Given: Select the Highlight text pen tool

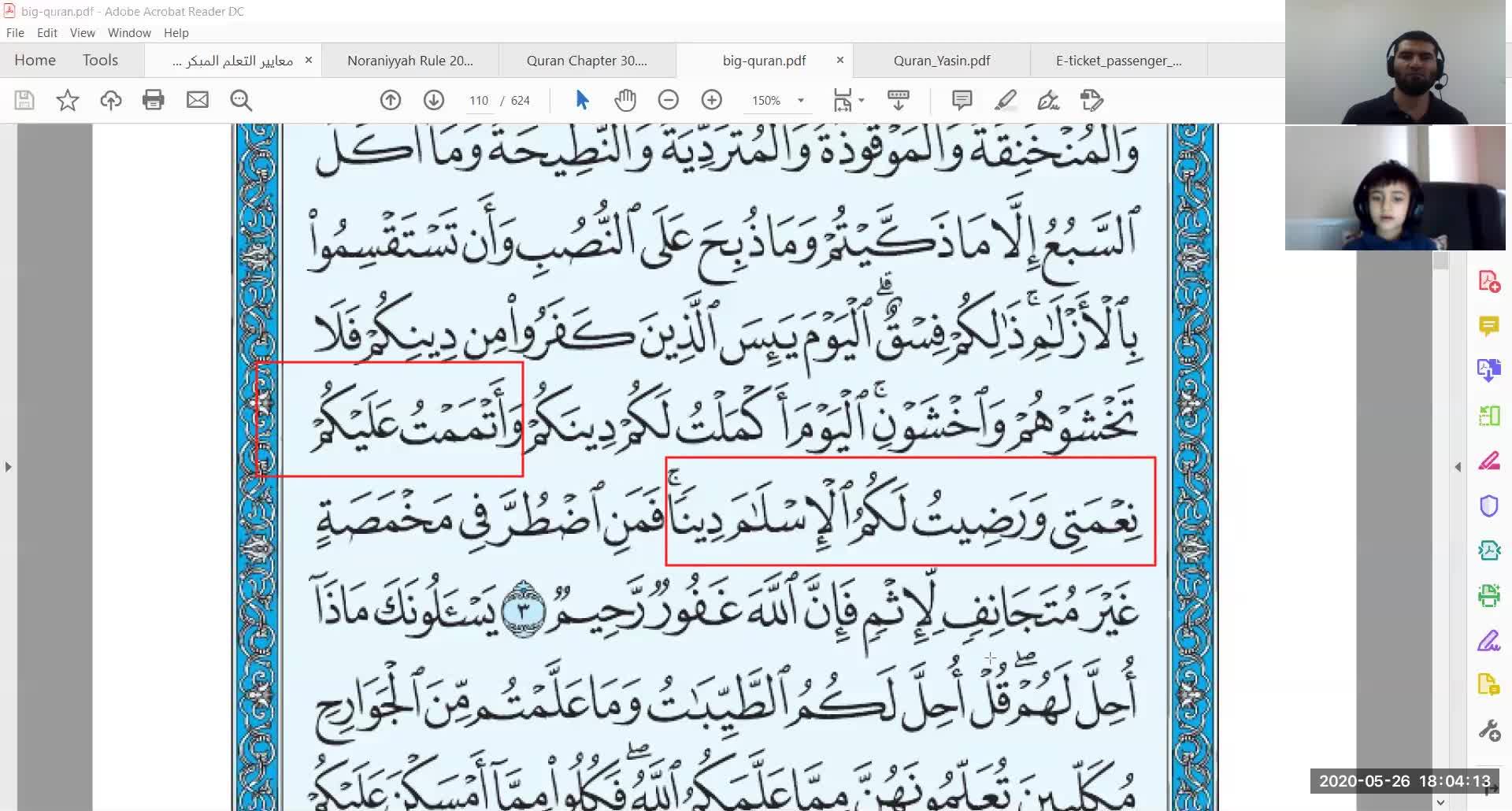Looking at the screenshot, I should (x=1006, y=100).
